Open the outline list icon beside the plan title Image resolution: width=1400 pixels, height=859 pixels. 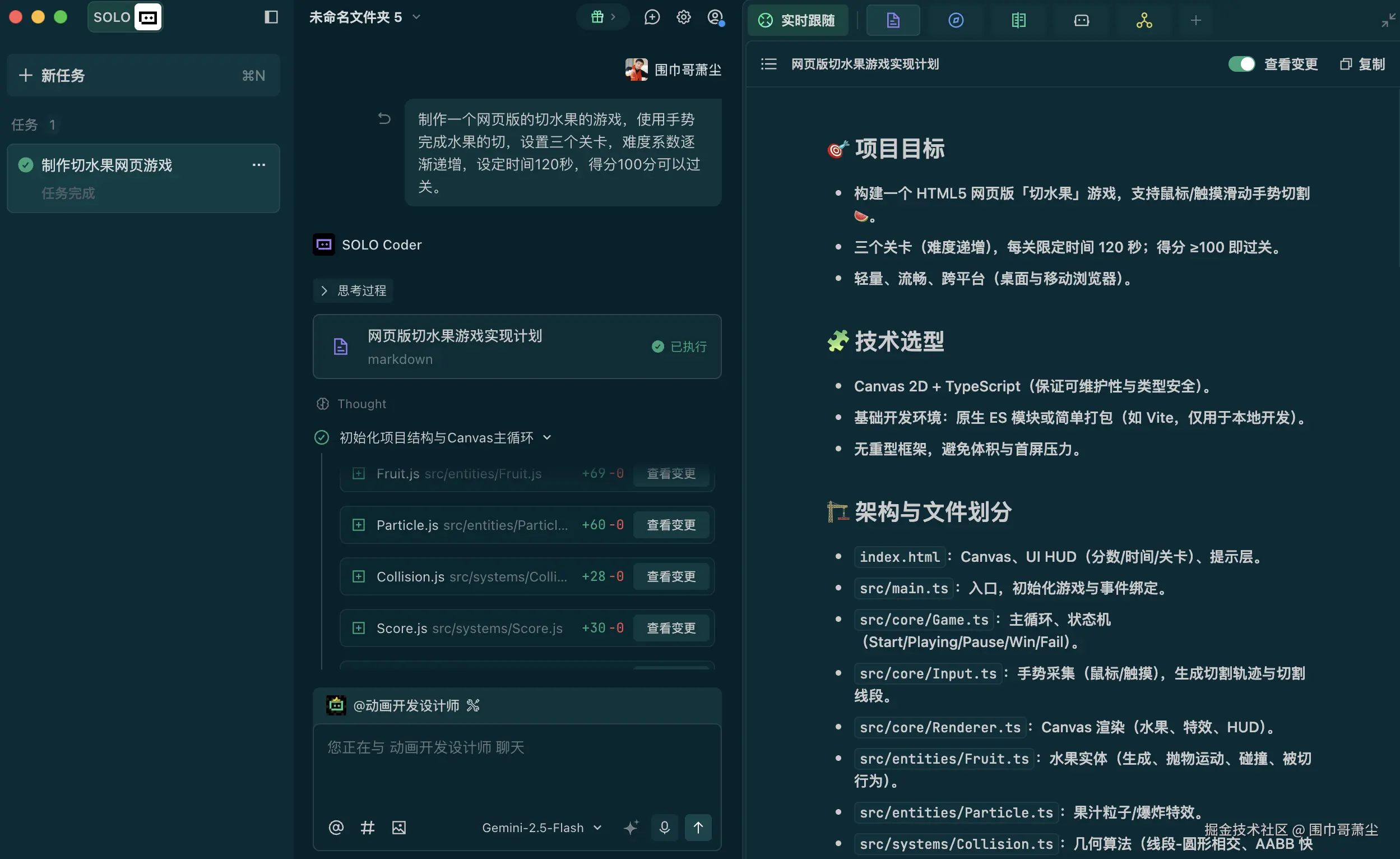click(x=768, y=64)
